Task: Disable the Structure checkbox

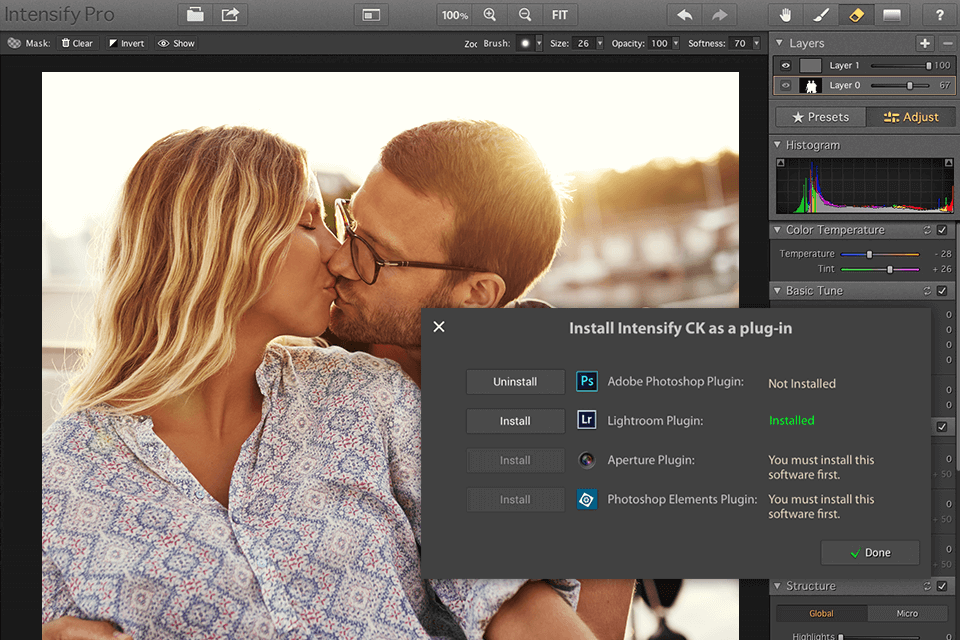Action: (x=942, y=586)
